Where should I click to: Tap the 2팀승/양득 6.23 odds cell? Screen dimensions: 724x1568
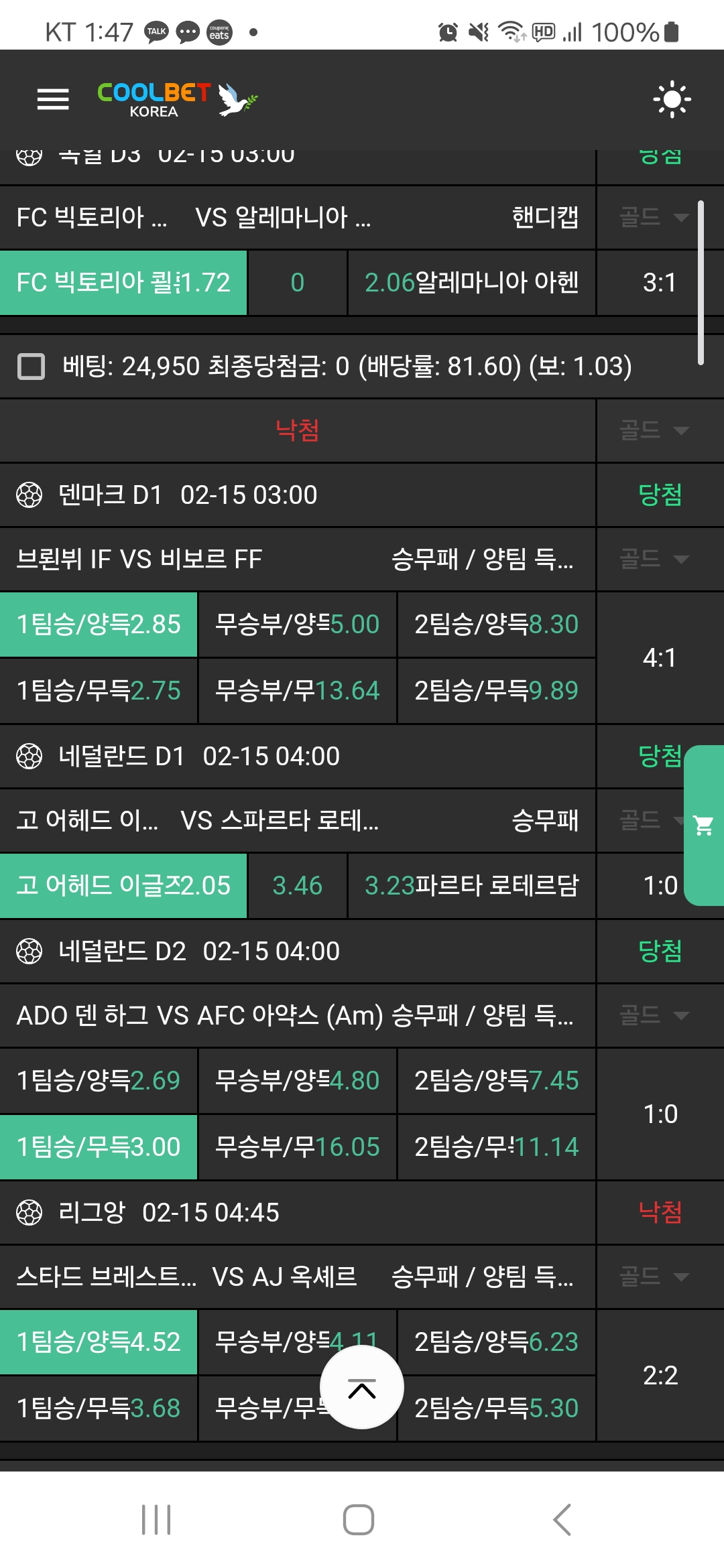[x=496, y=1342]
